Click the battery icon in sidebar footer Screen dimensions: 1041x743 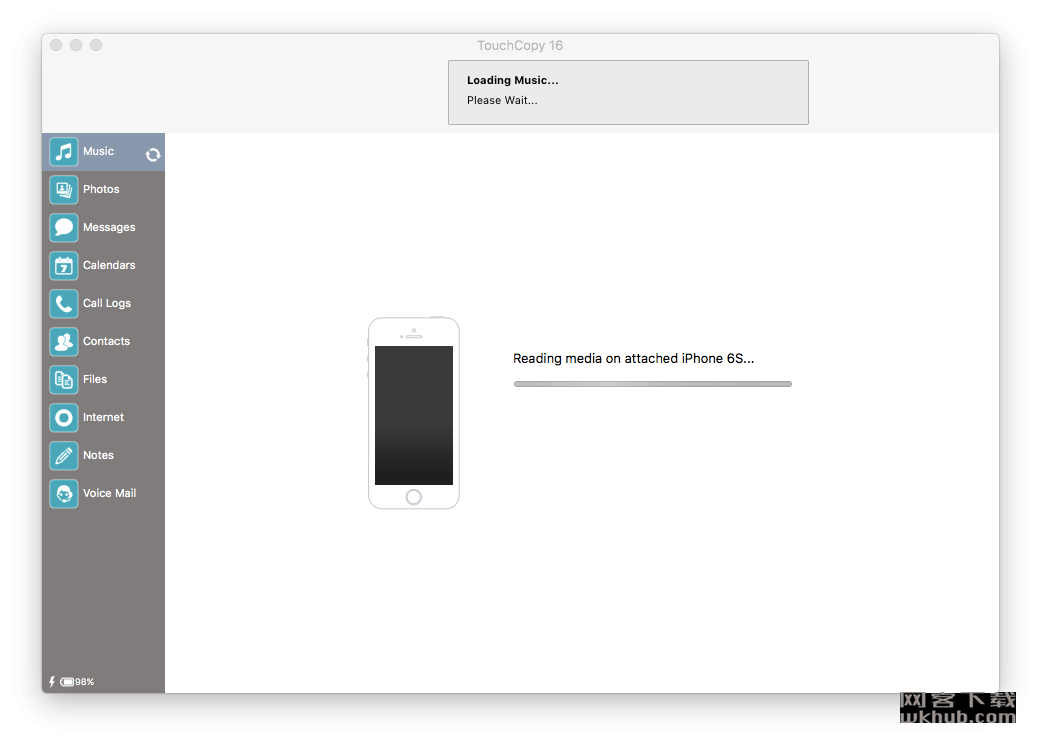click(x=67, y=682)
